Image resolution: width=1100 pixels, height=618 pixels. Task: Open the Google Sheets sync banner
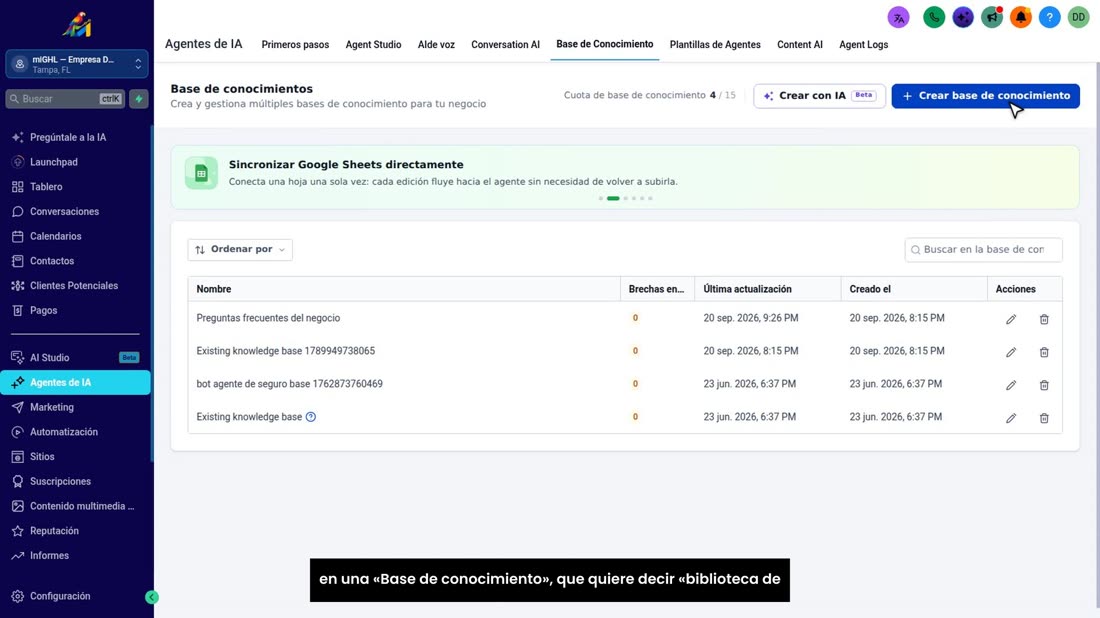625,177
